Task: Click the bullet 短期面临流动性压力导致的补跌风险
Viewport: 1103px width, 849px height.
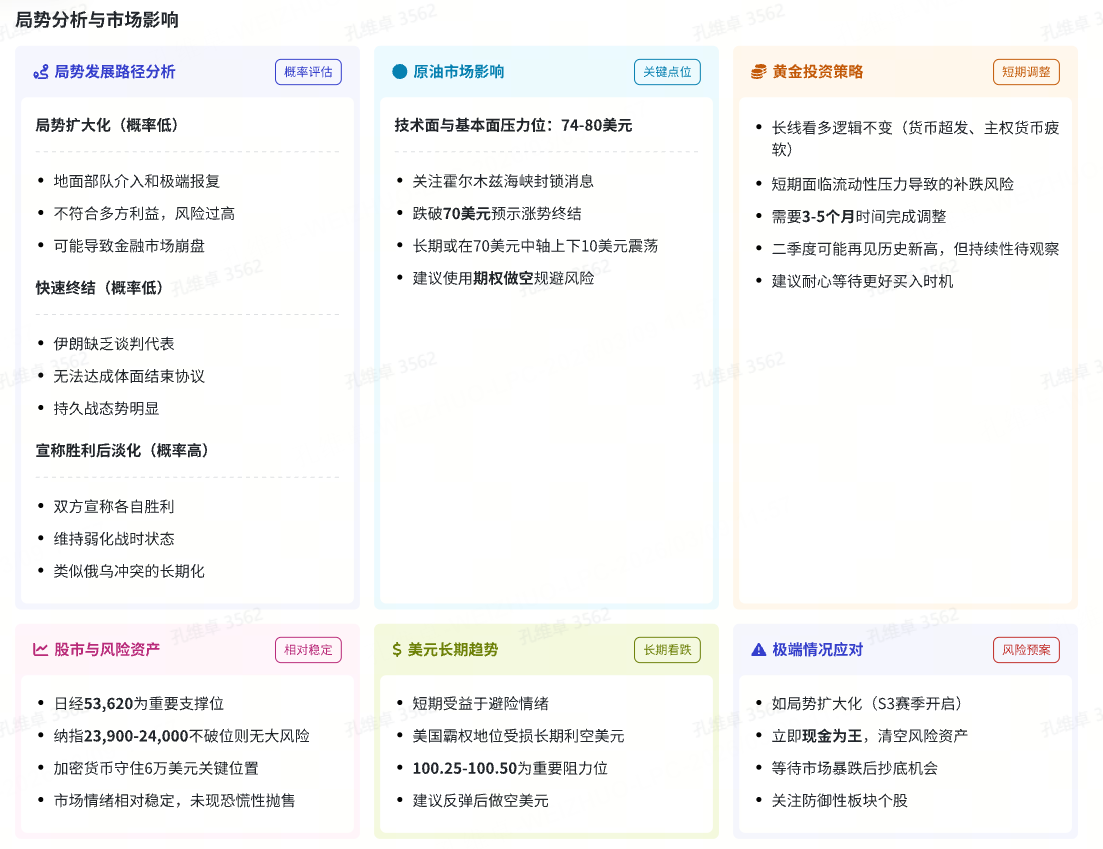Action: point(893,184)
